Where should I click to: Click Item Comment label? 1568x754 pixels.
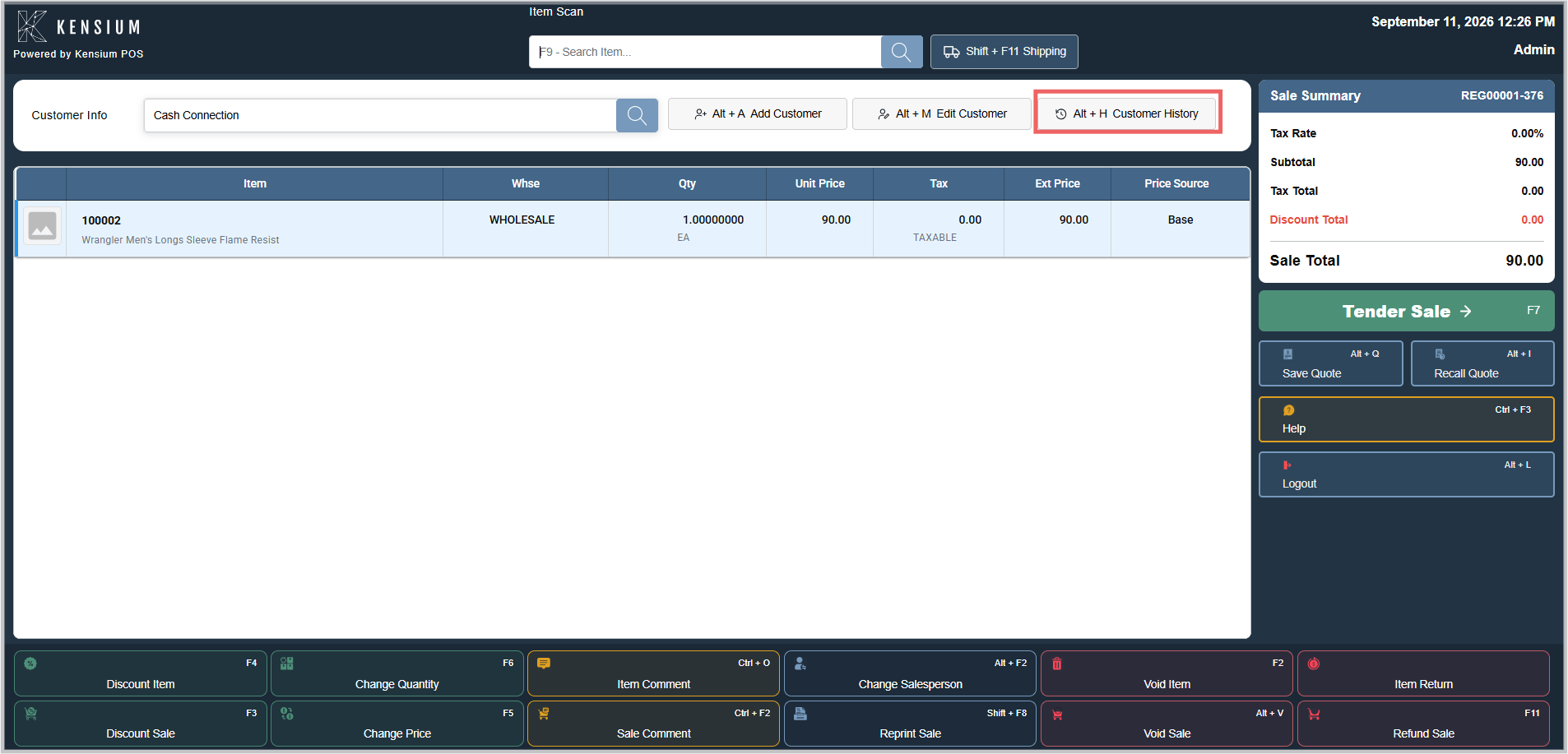654,684
